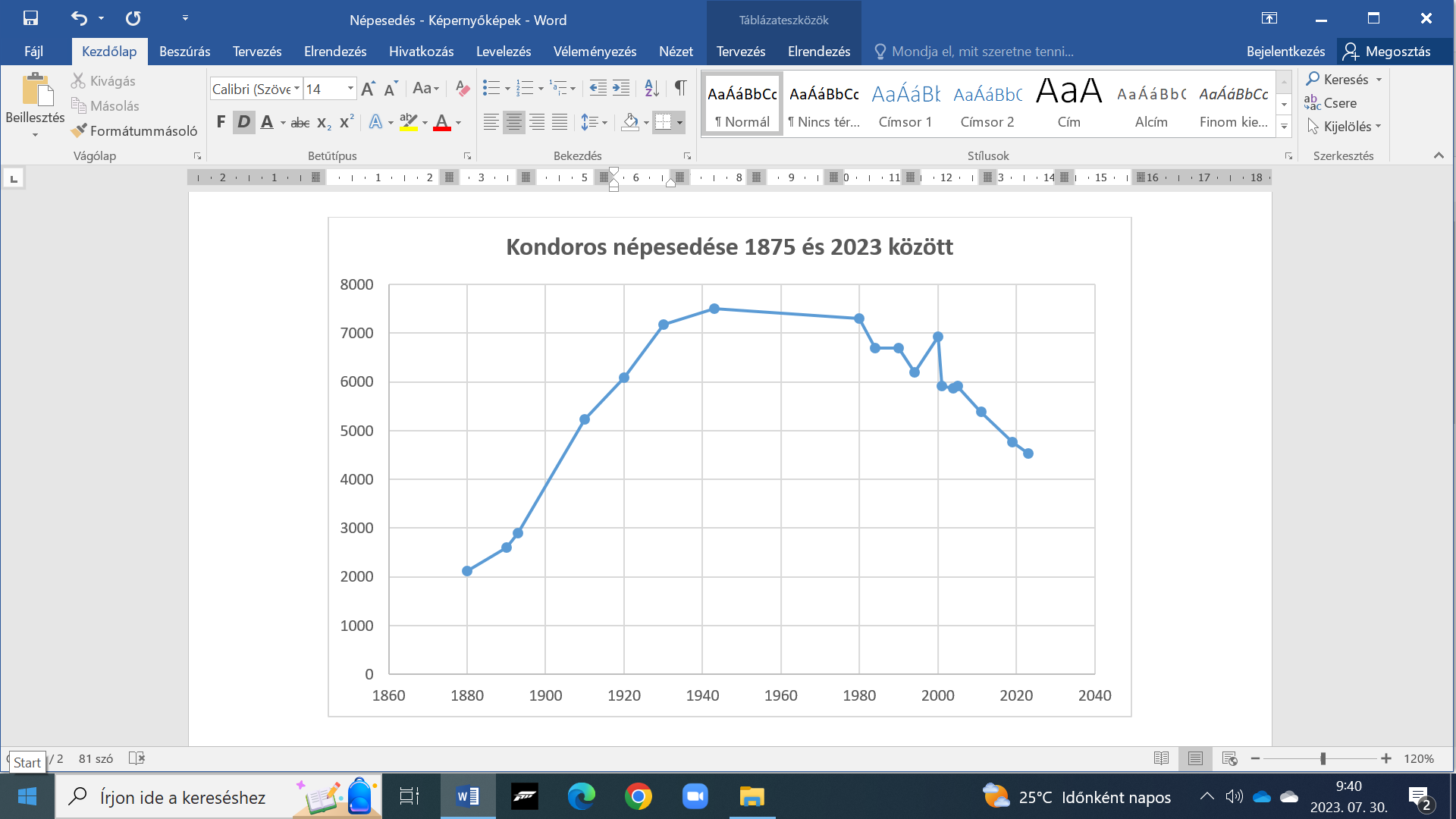Switch to read mode view icon
Screen dimensions: 1456x819
pyautogui.click(x=1161, y=758)
